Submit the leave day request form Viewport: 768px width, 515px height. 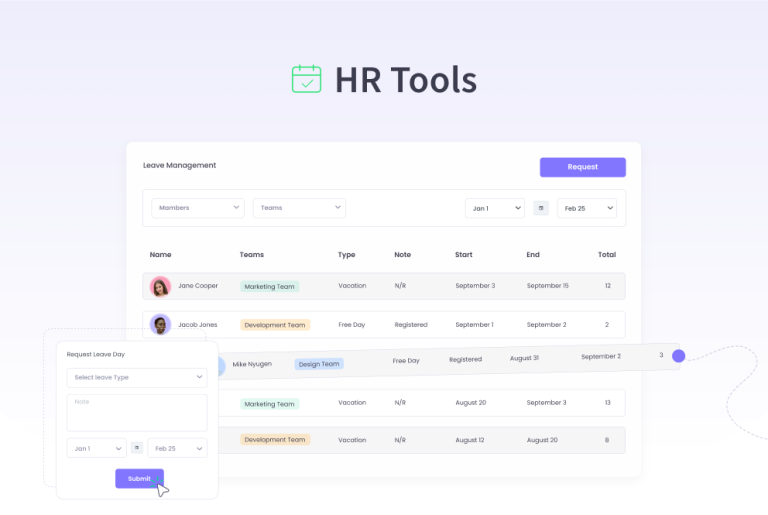pyautogui.click(x=139, y=479)
